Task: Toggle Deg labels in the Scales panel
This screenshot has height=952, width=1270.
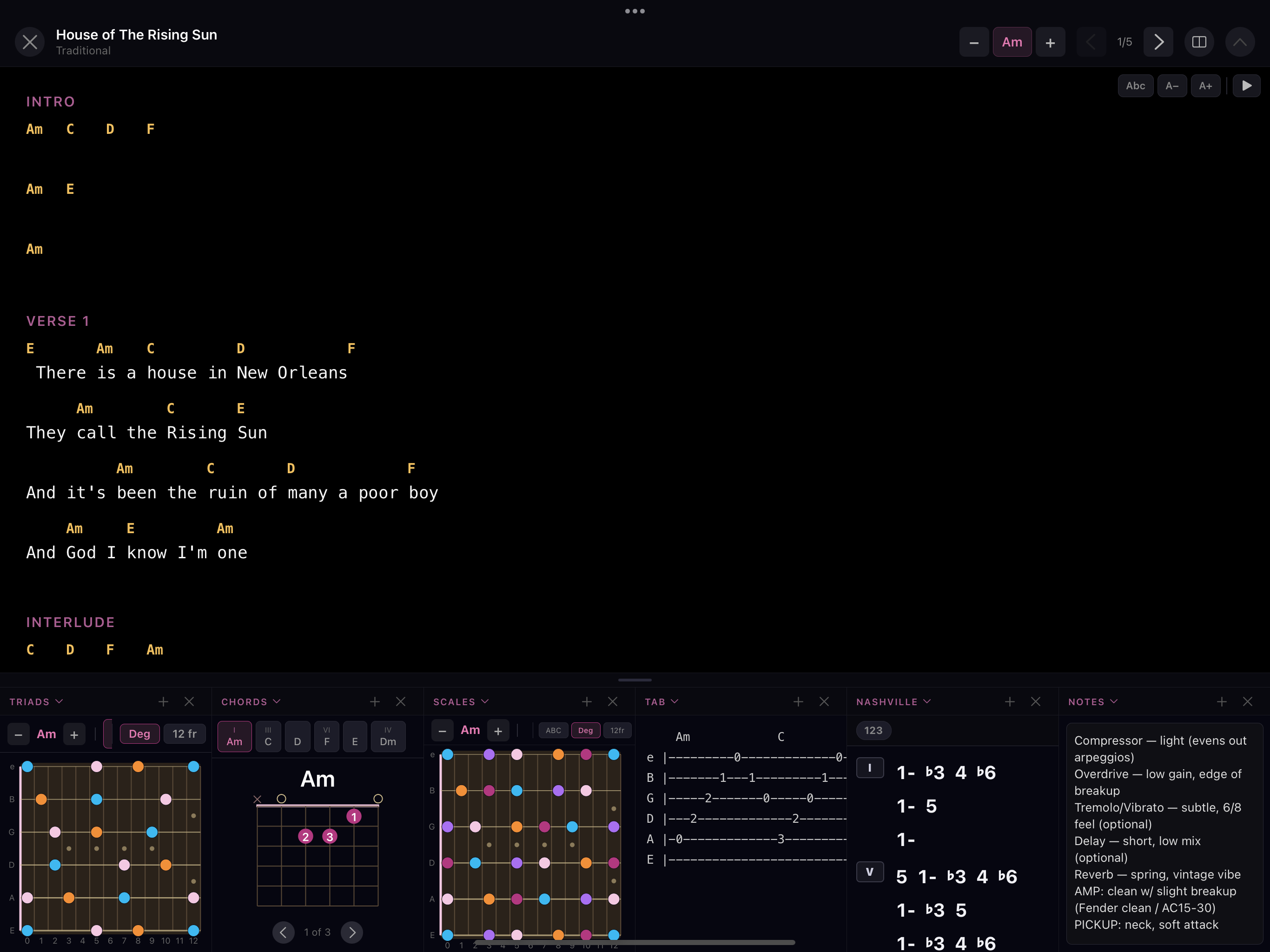Action: point(585,730)
